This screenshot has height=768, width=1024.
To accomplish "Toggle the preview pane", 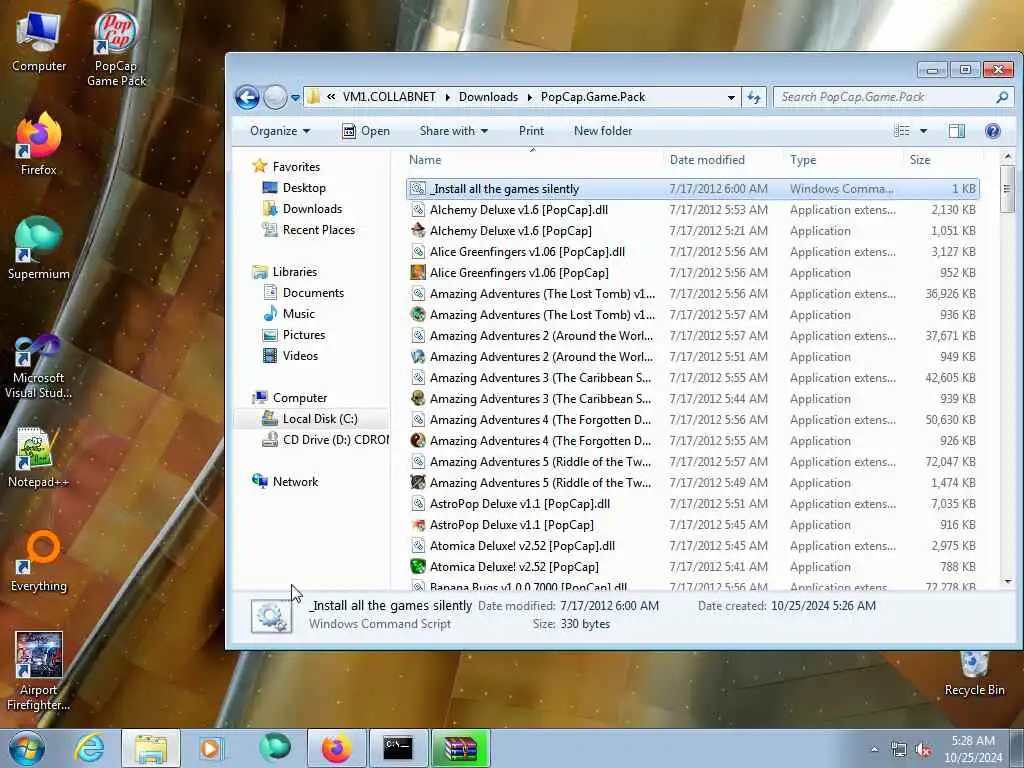I will (957, 131).
